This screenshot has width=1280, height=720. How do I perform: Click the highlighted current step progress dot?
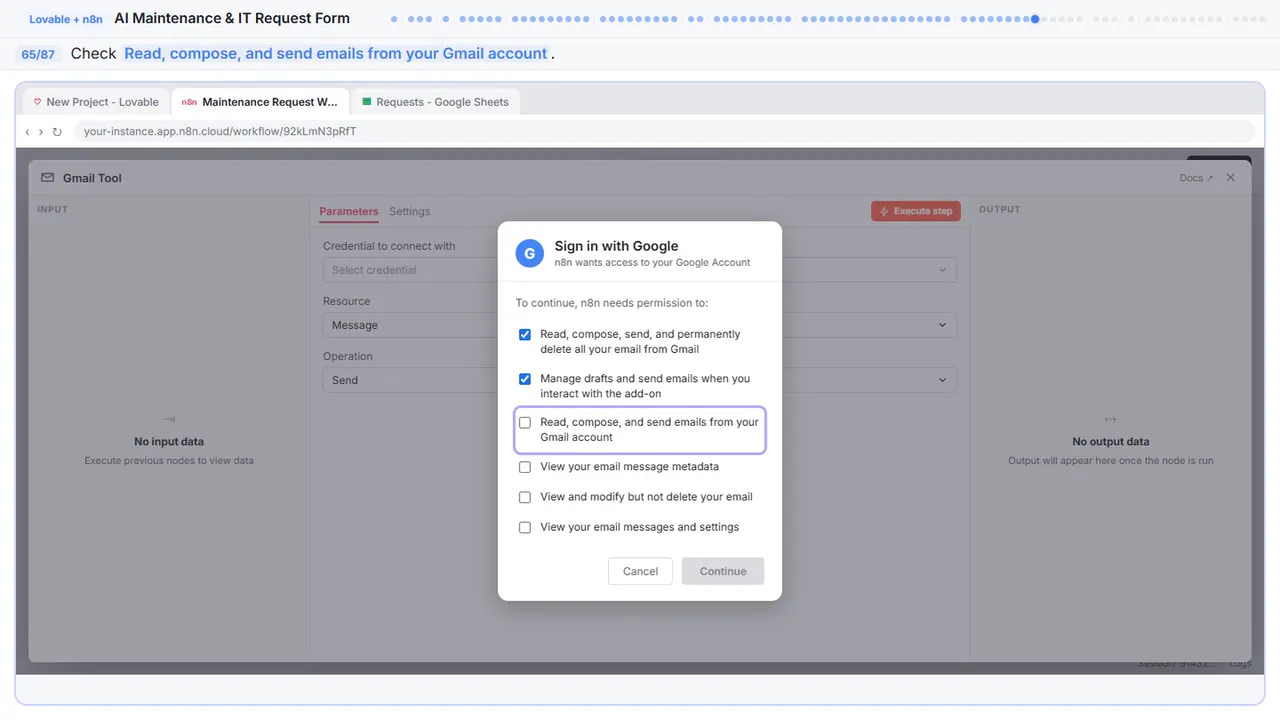click(1035, 18)
